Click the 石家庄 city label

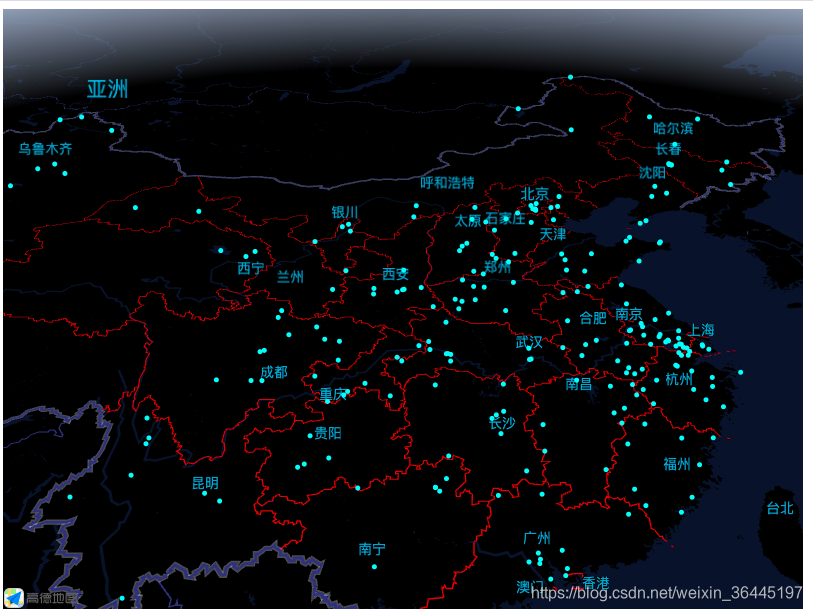click(505, 218)
